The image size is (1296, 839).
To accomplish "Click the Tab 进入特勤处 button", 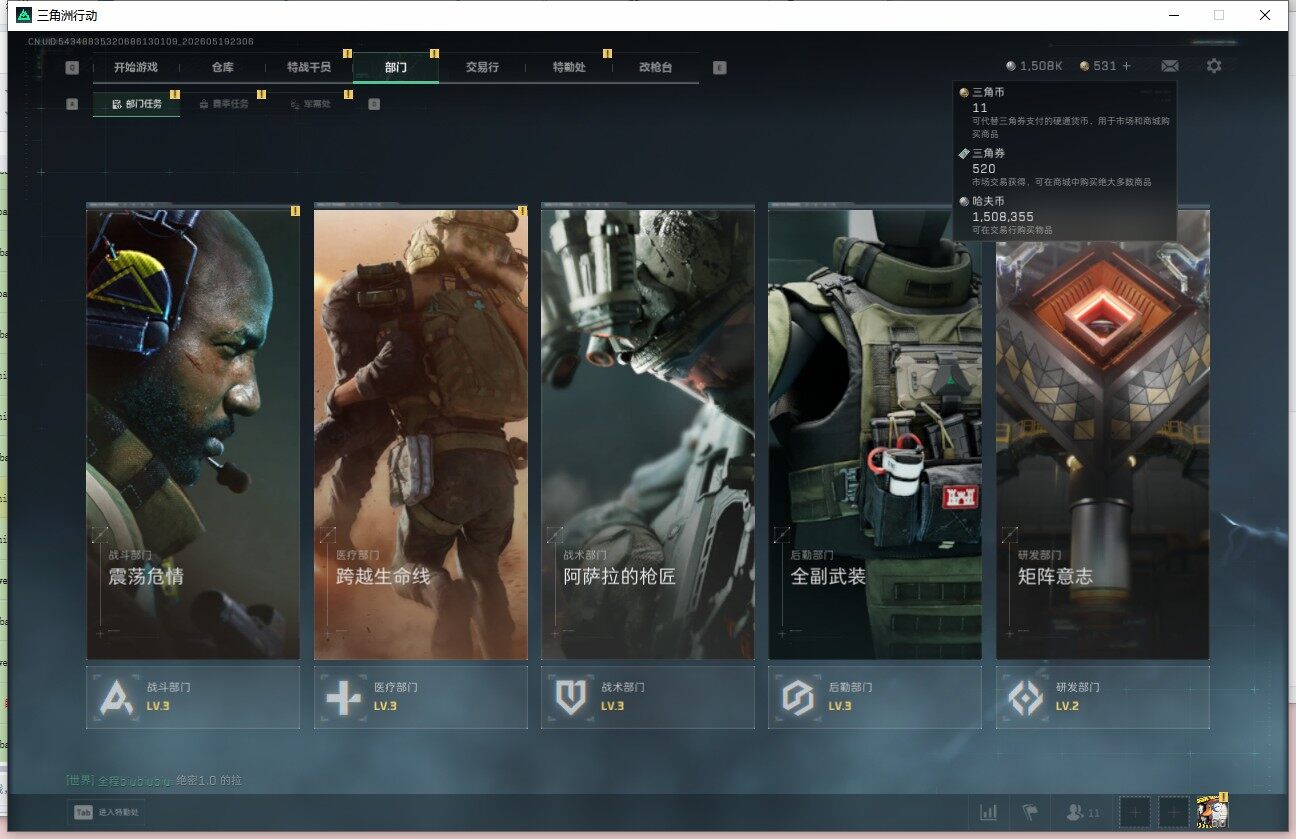I will click(107, 812).
